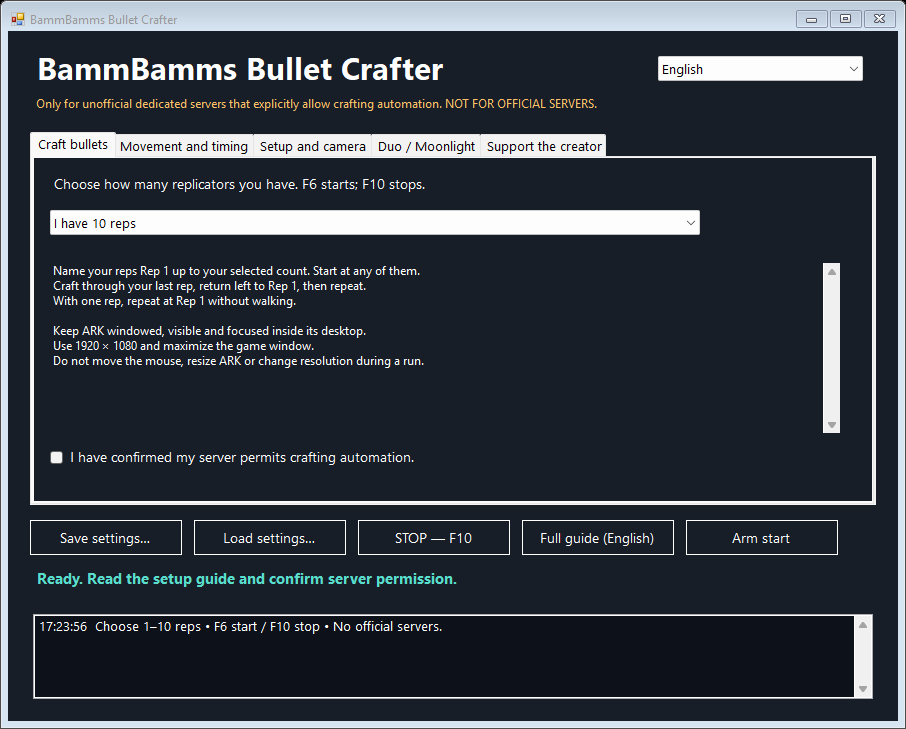Click the Save settings... button

pos(106,538)
